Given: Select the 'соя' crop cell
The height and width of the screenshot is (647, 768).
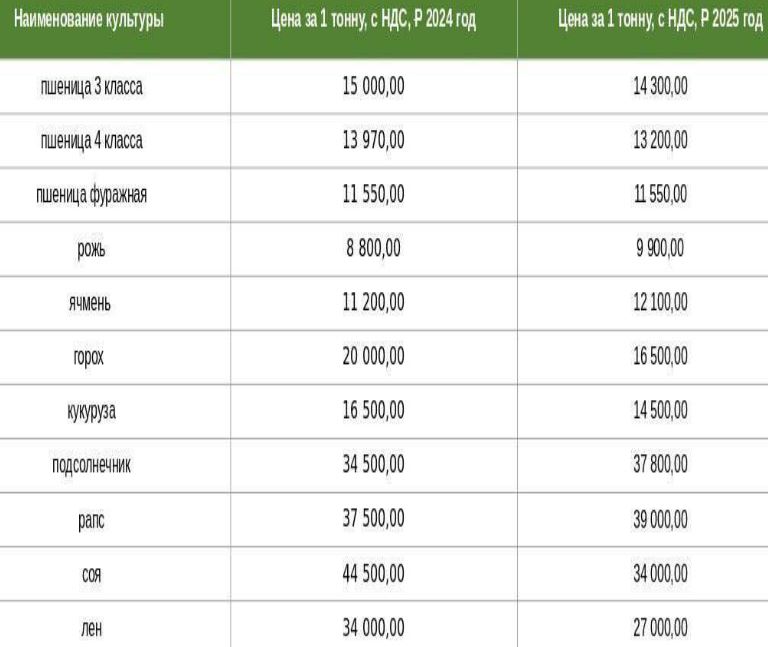Looking at the screenshot, I should [x=91, y=574].
